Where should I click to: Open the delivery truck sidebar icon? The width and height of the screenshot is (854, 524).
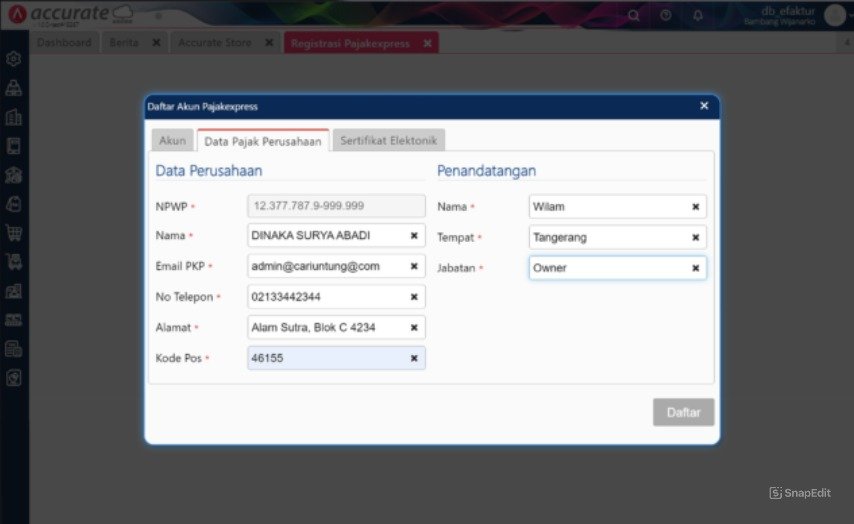click(x=14, y=261)
